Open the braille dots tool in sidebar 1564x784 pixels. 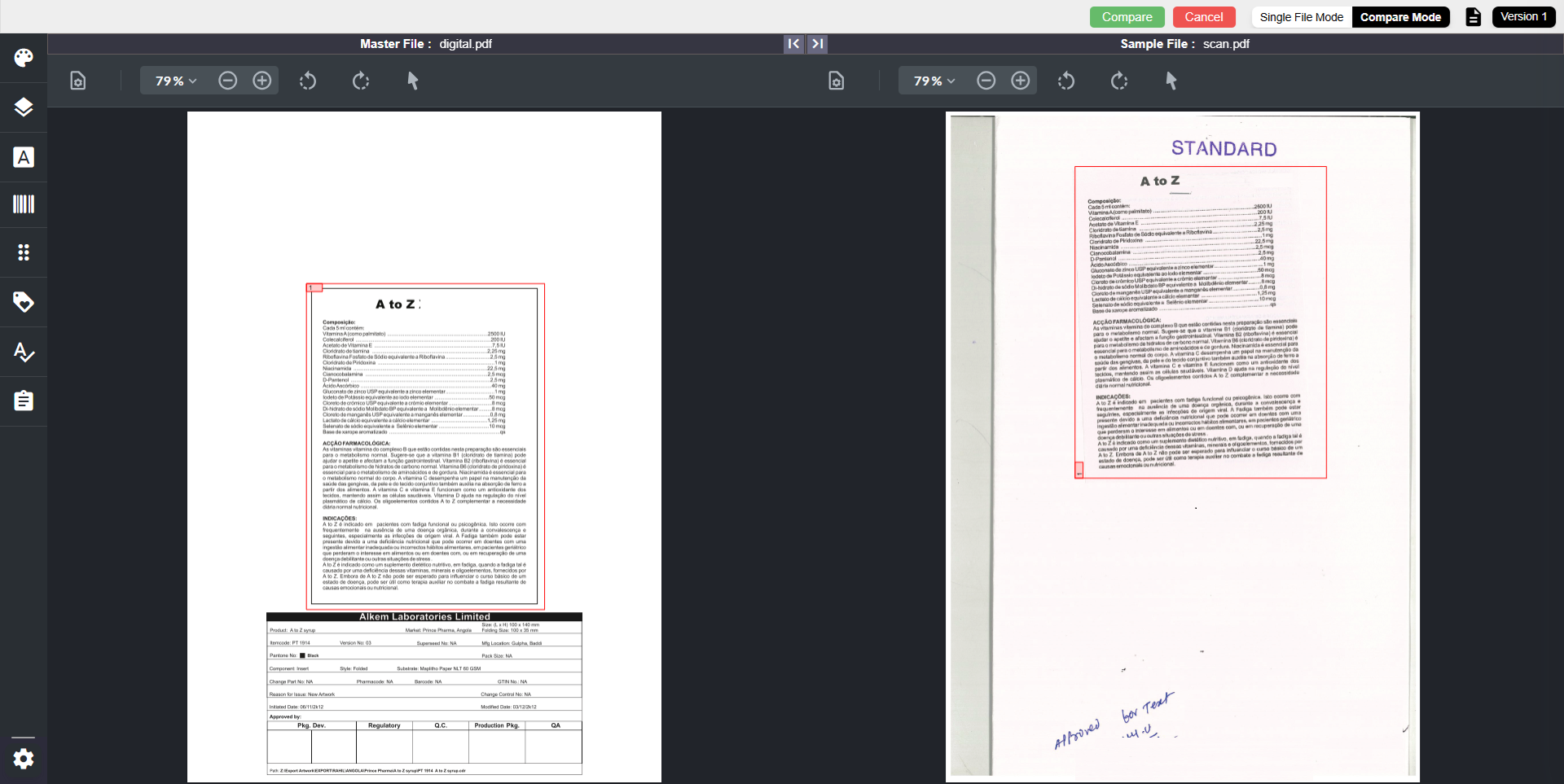click(24, 252)
